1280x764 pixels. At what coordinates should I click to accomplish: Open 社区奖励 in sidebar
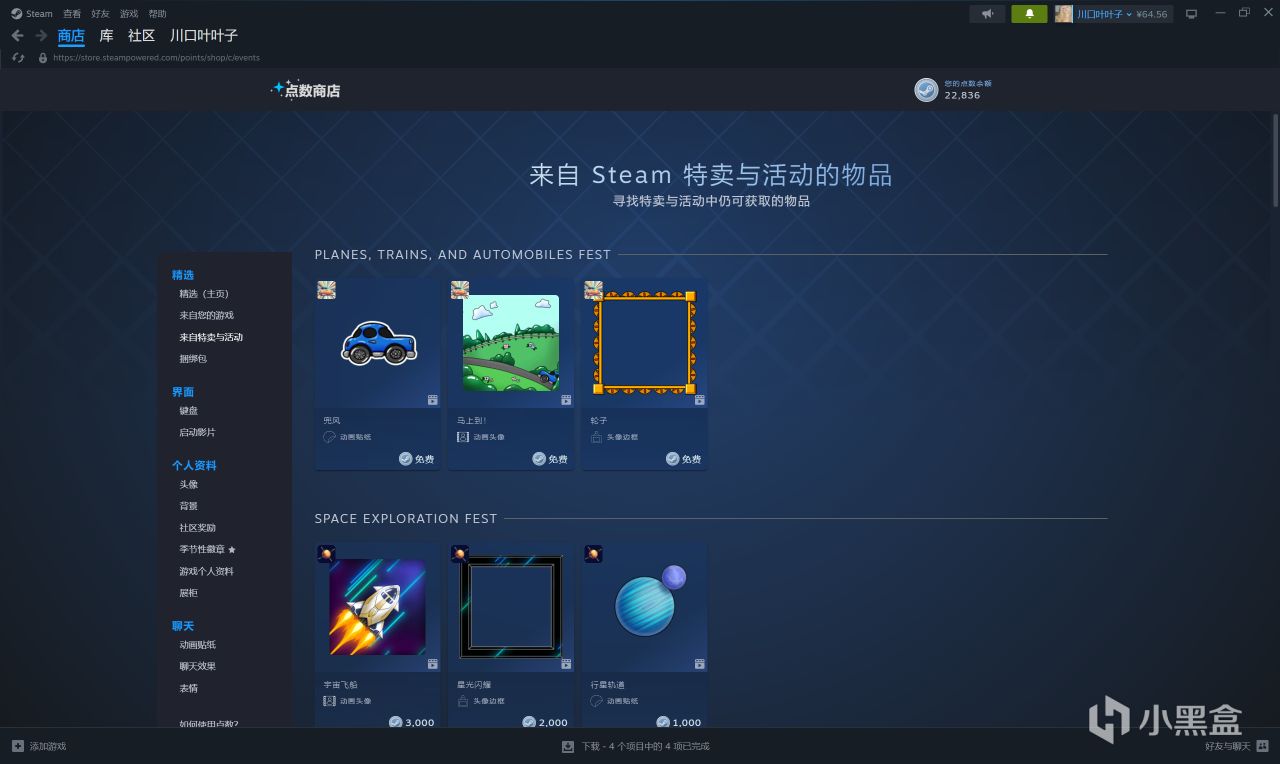(197, 528)
